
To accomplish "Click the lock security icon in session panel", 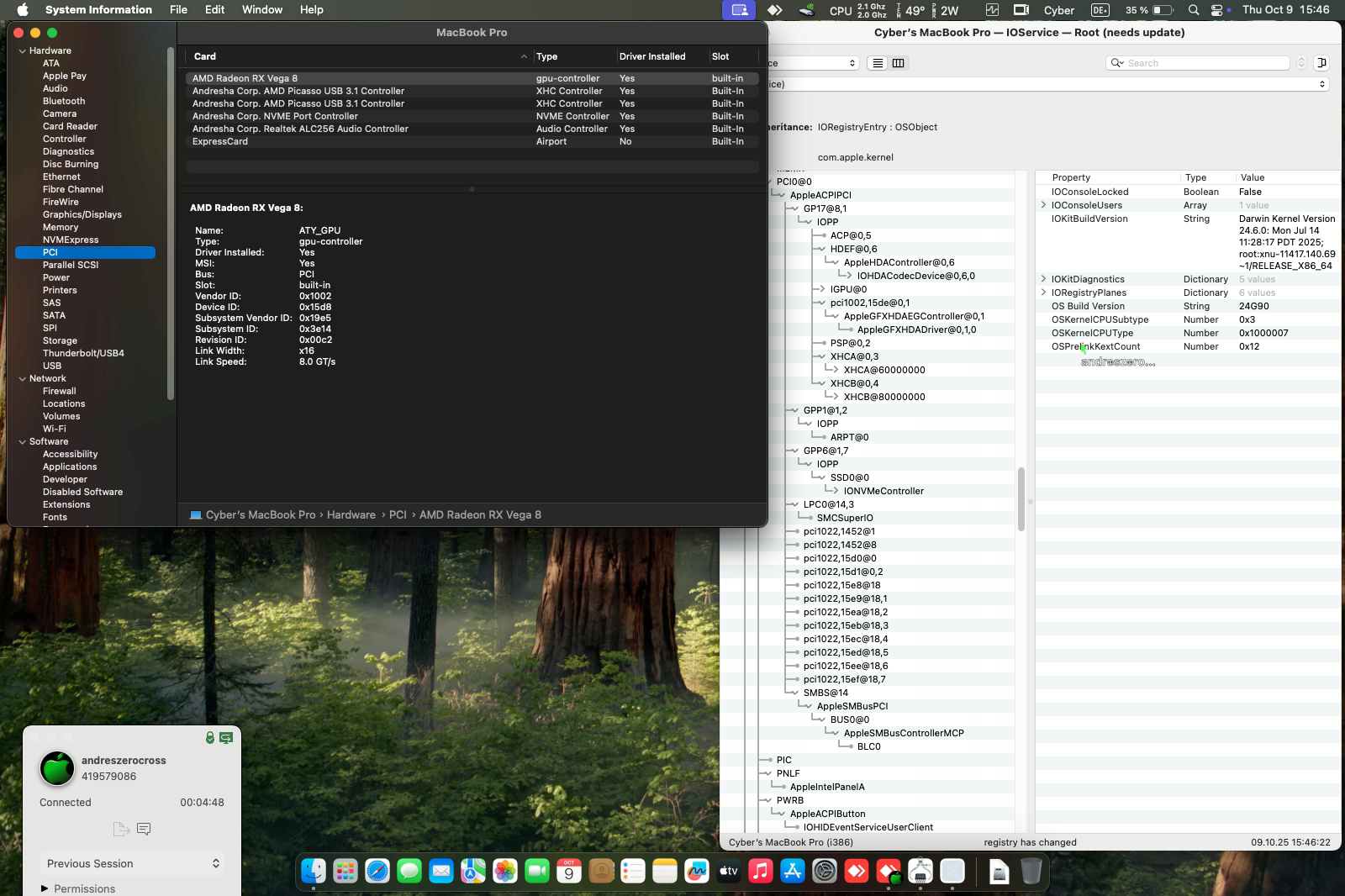I will (x=210, y=737).
